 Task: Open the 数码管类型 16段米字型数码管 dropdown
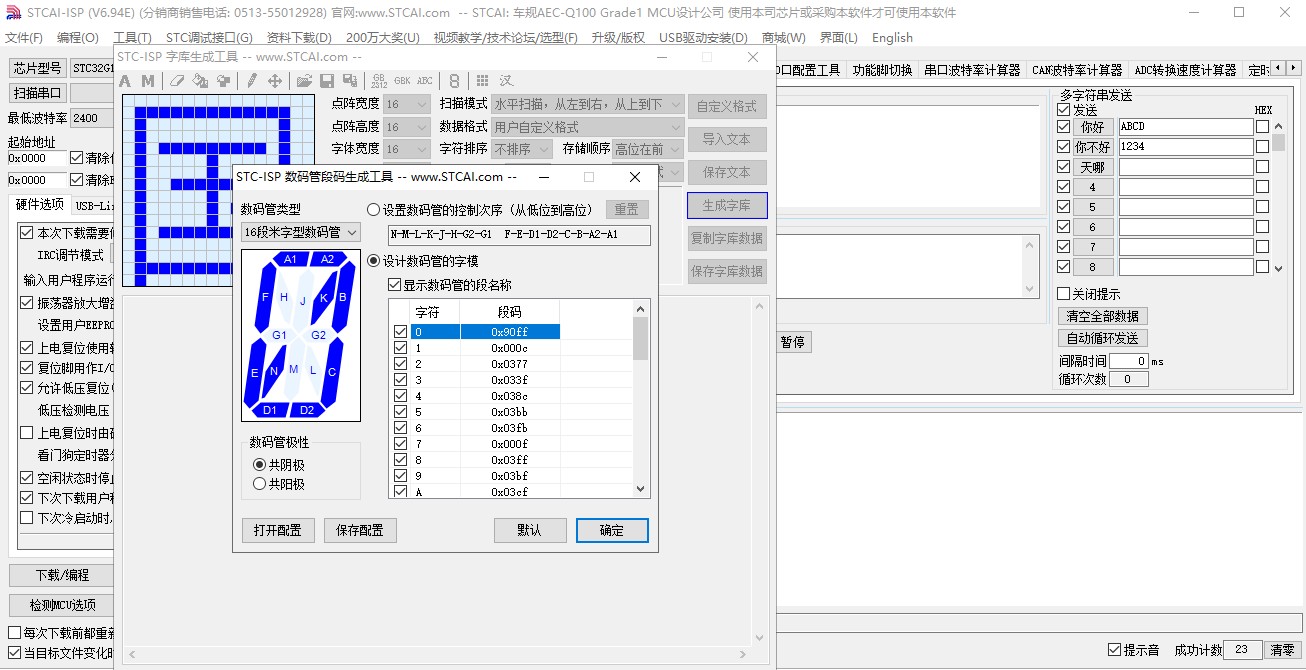pos(300,232)
